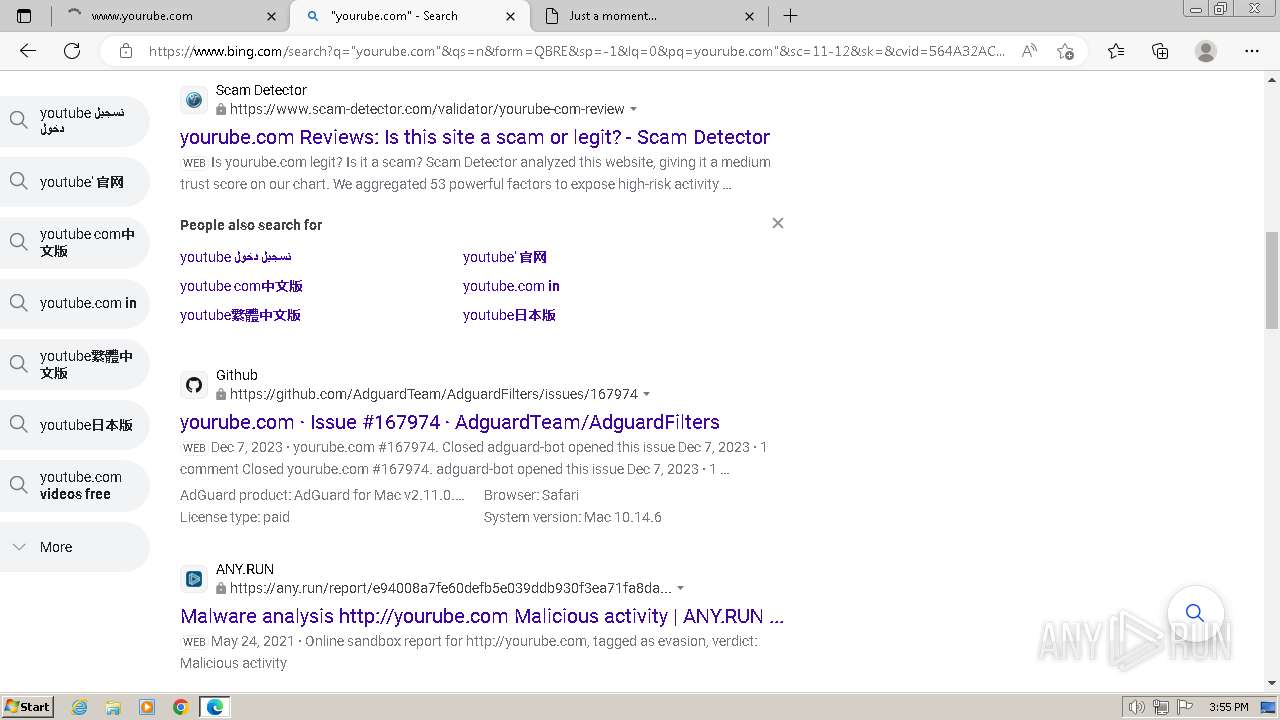Screen dimensions: 1280x720
Task: Open Chrome from taskbar
Action: 181,707
